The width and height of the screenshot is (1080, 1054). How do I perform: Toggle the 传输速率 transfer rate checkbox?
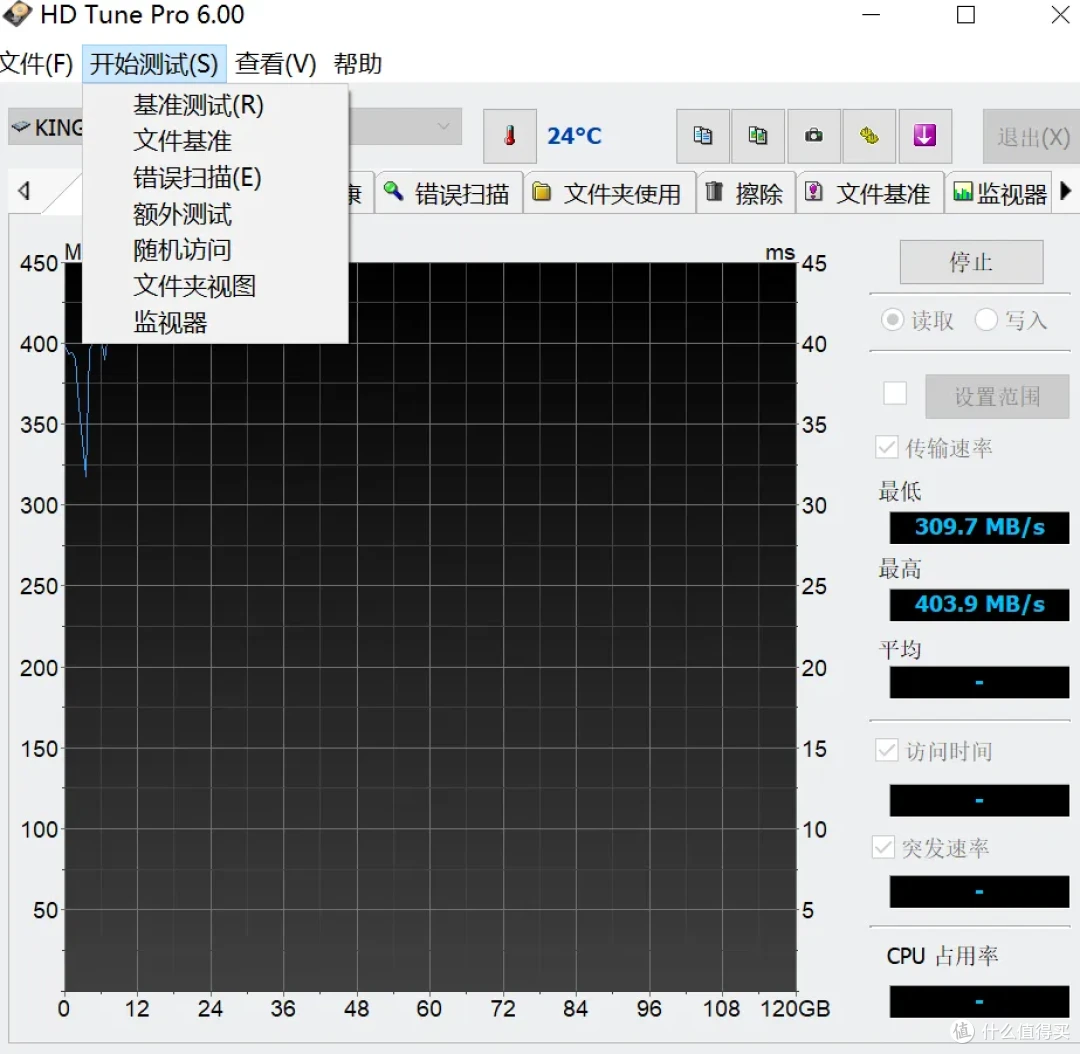pyautogui.click(x=886, y=447)
